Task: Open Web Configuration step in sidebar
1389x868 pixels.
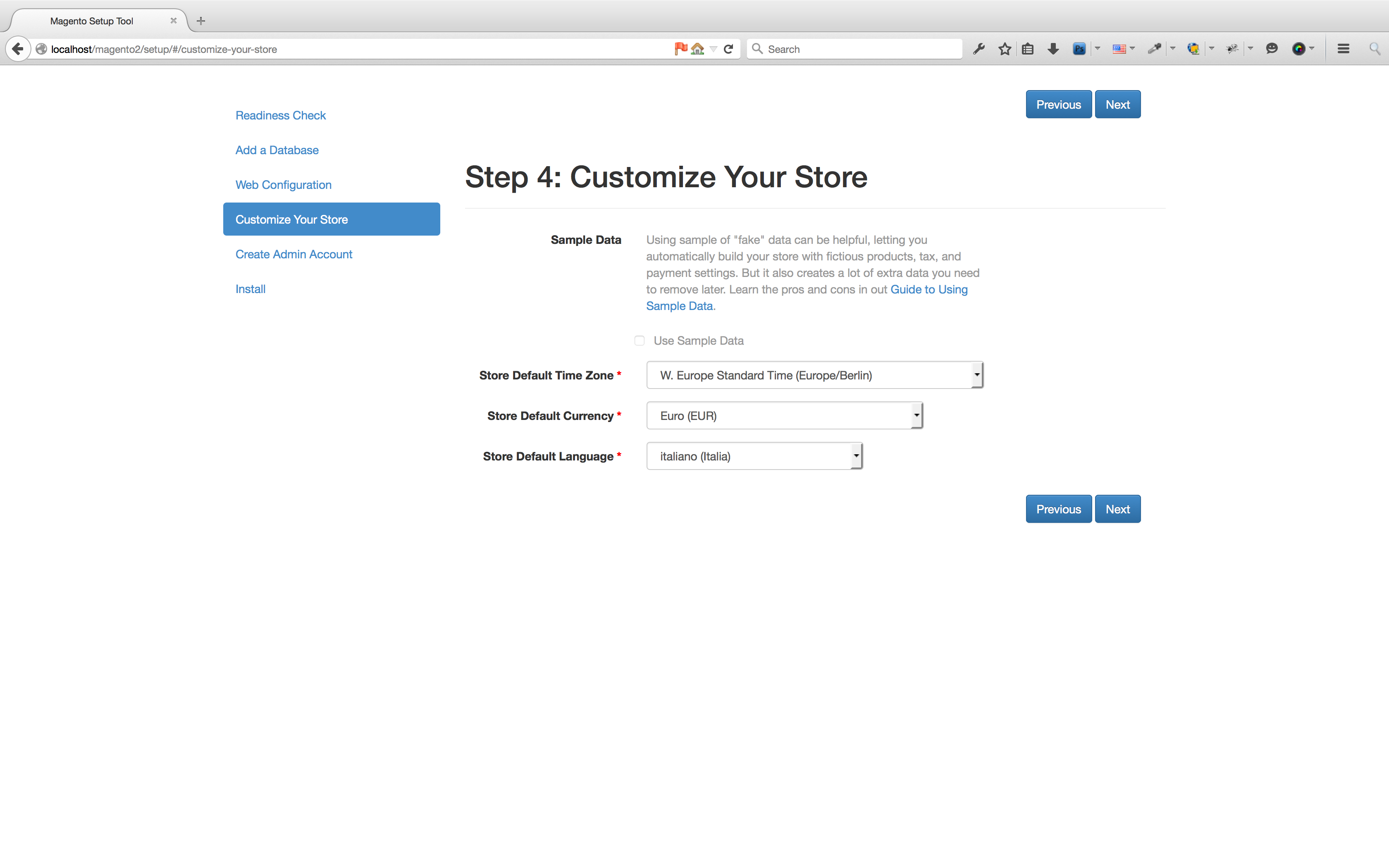Action: point(283,185)
